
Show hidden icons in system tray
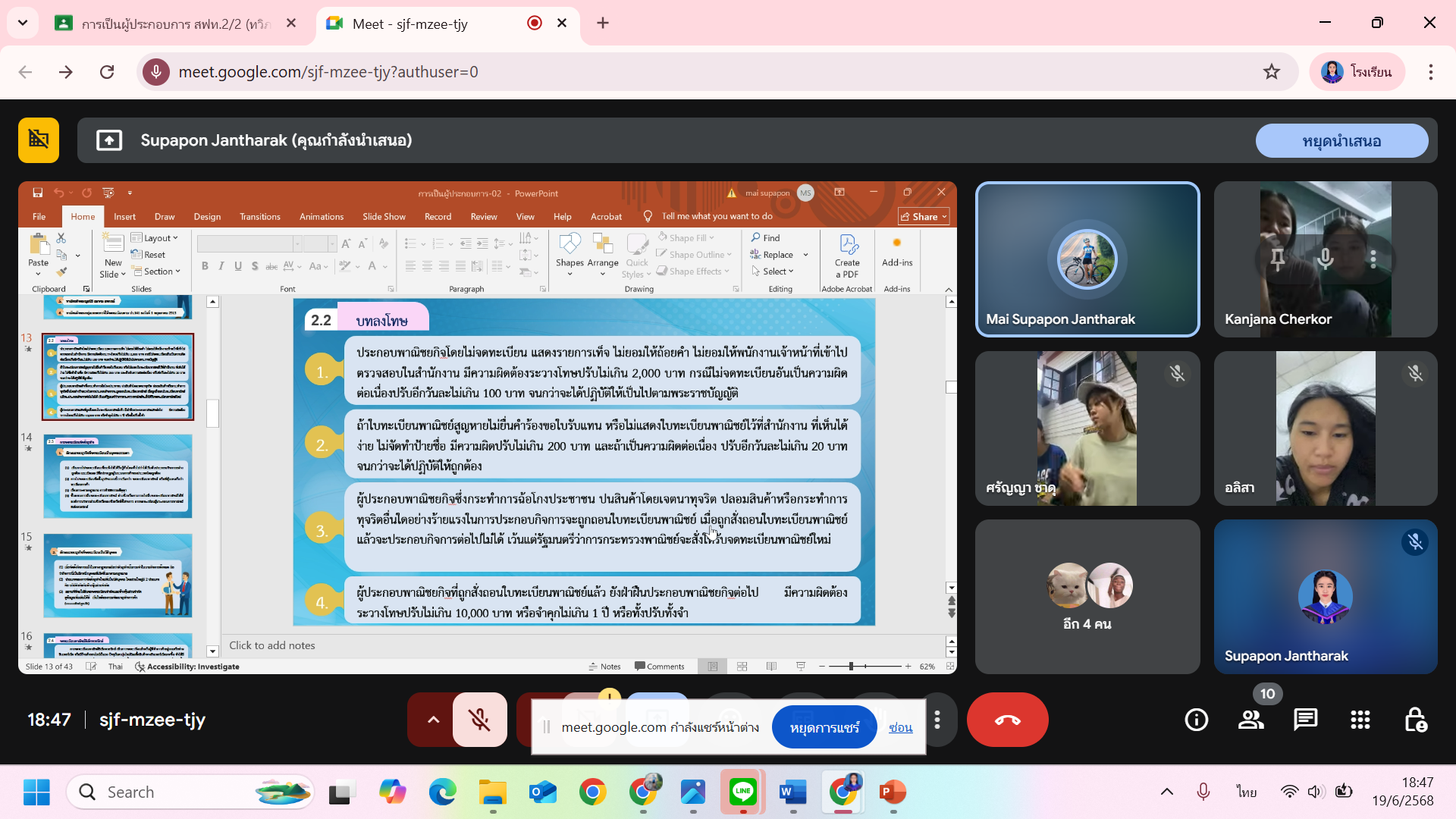pos(1167,792)
